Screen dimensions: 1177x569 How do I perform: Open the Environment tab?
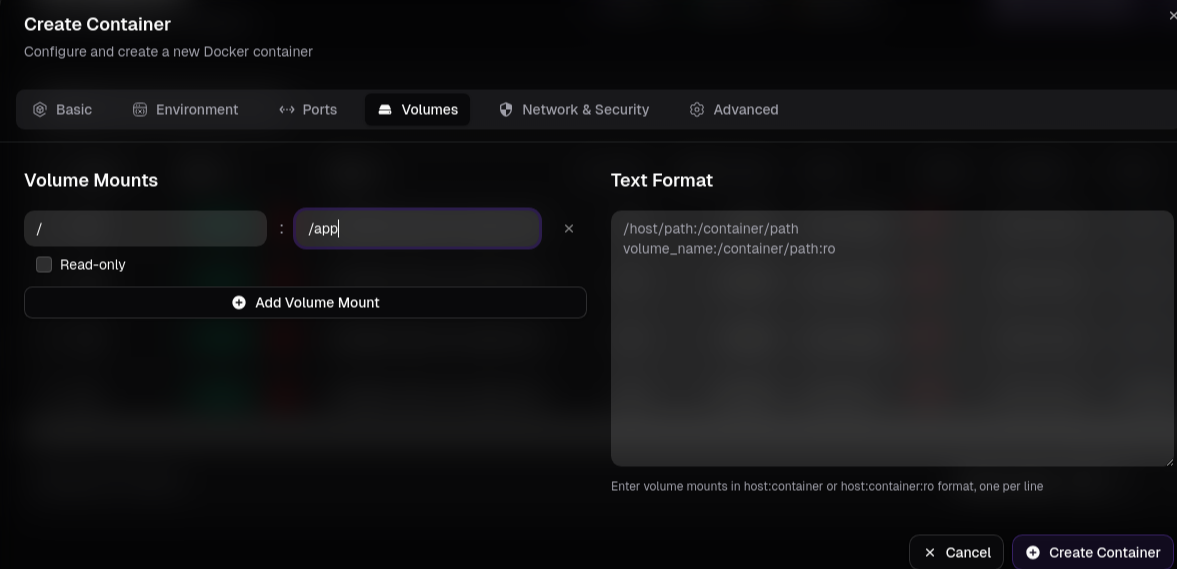pos(186,110)
